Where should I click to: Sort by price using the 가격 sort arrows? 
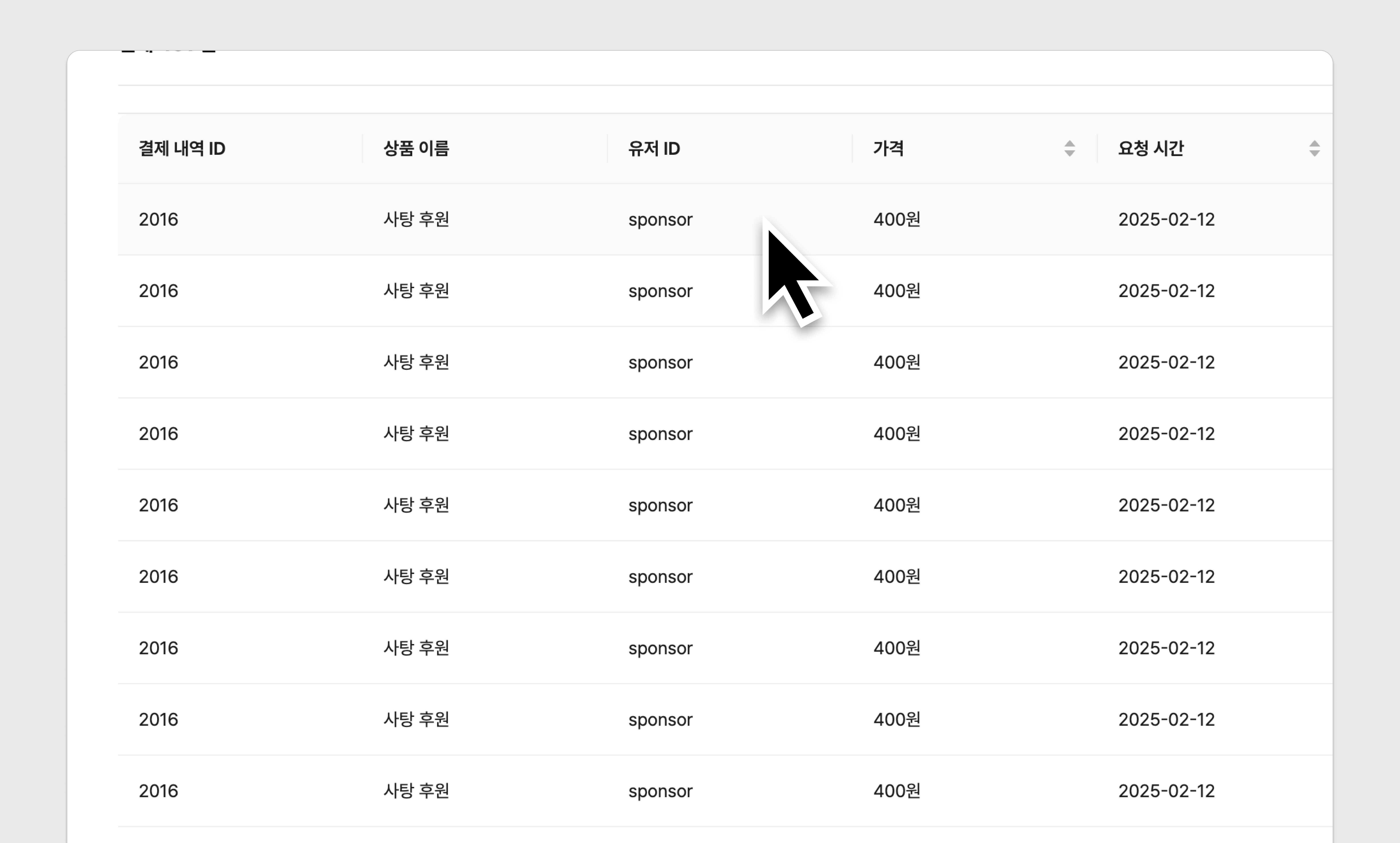point(1069,149)
